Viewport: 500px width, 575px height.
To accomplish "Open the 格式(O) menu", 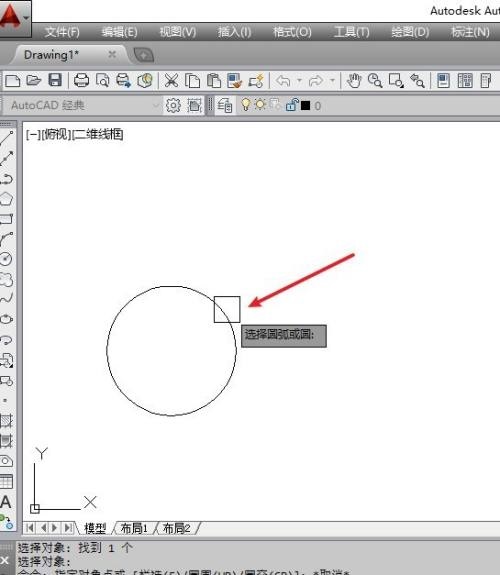I will pos(292,32).
